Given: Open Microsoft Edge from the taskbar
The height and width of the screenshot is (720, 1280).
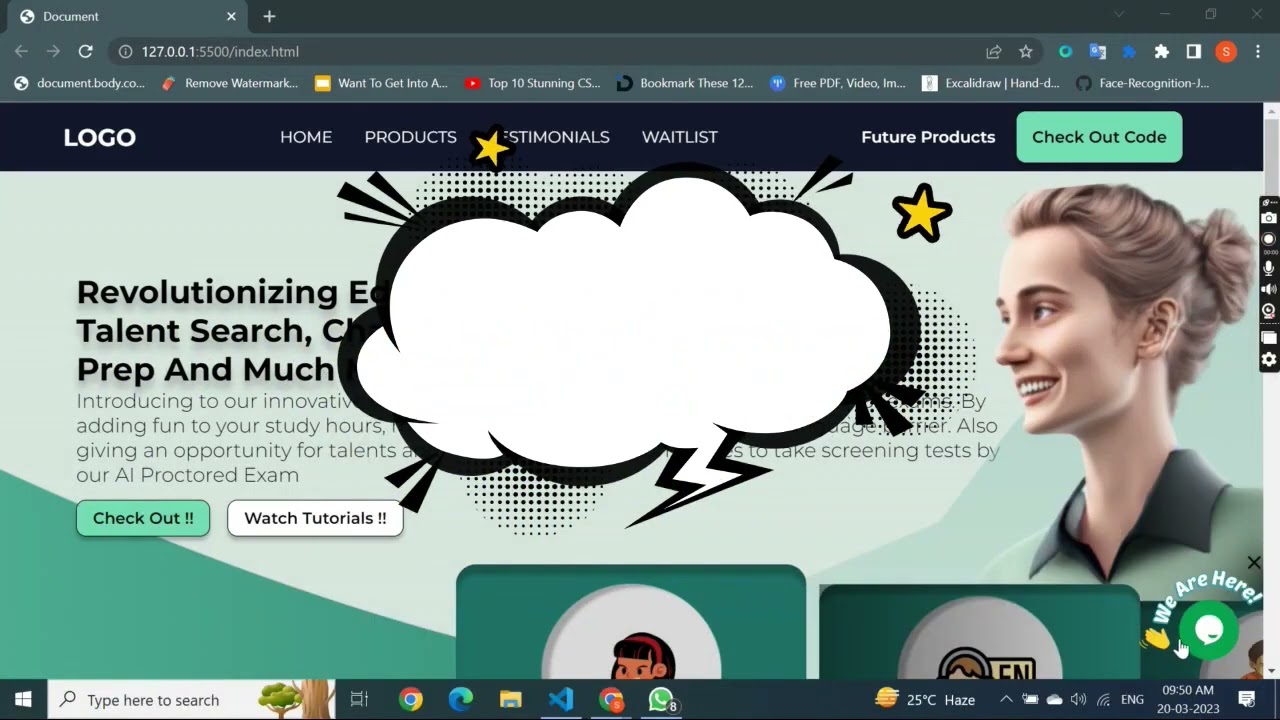Looking at the screenshot, I should (x=461, y=700).
